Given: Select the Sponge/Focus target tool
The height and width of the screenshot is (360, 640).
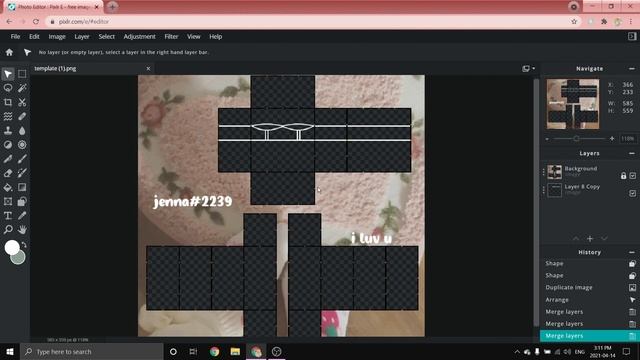Looking at the screenshot, I should click(22, 144).
